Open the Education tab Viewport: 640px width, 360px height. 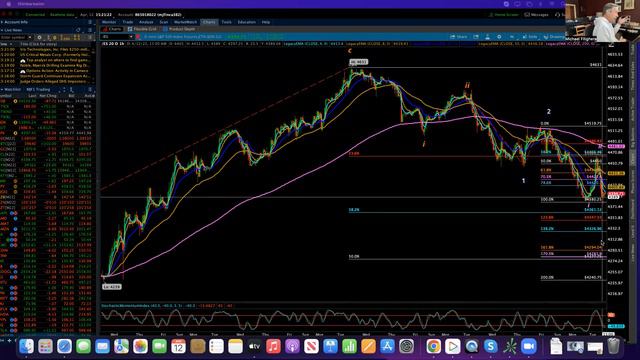click(247, 22)
